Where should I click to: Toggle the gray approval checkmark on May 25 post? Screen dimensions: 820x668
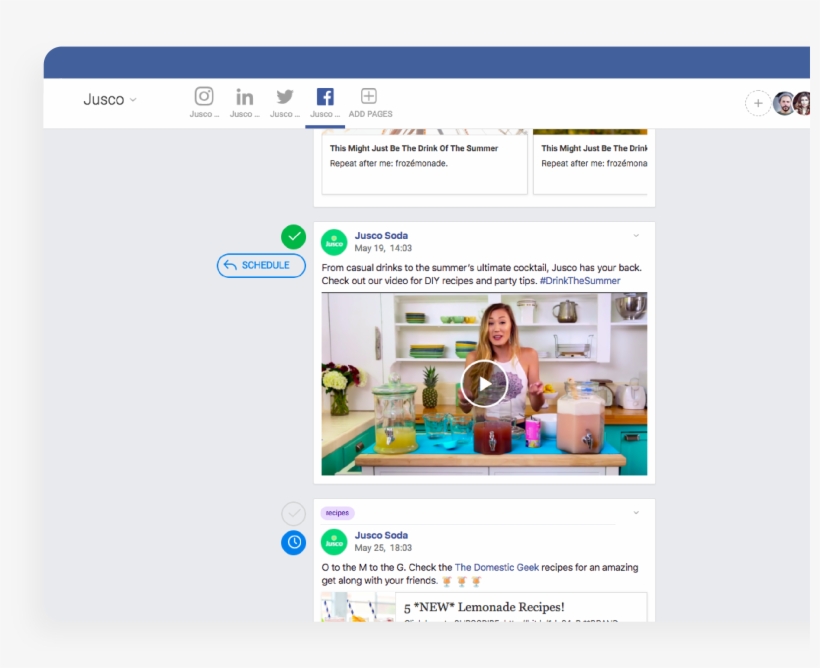click(x=293, y=512)
